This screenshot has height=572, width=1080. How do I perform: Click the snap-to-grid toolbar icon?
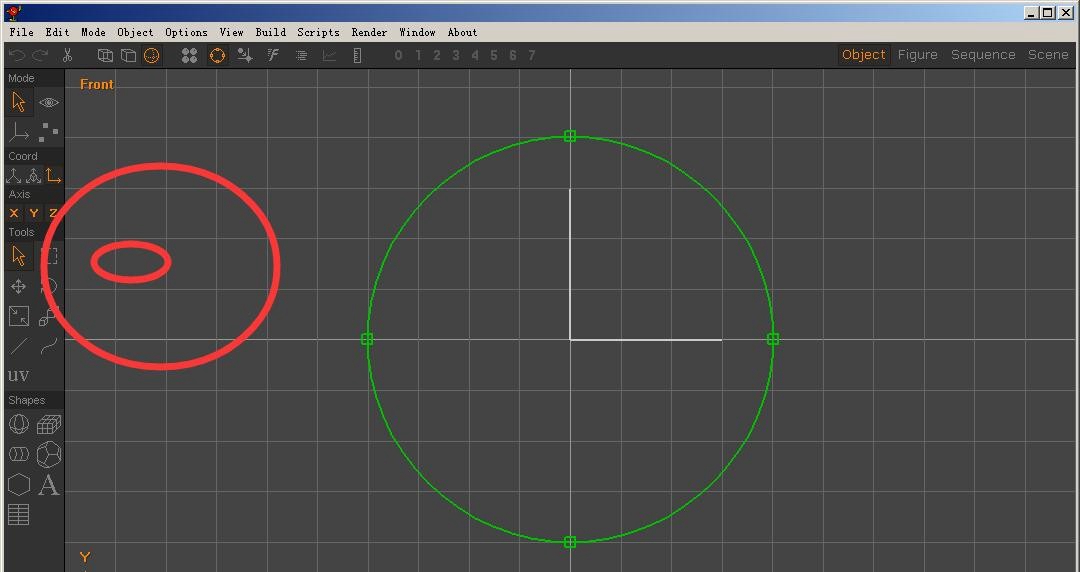pyautogui.click(x=245, y=55)
